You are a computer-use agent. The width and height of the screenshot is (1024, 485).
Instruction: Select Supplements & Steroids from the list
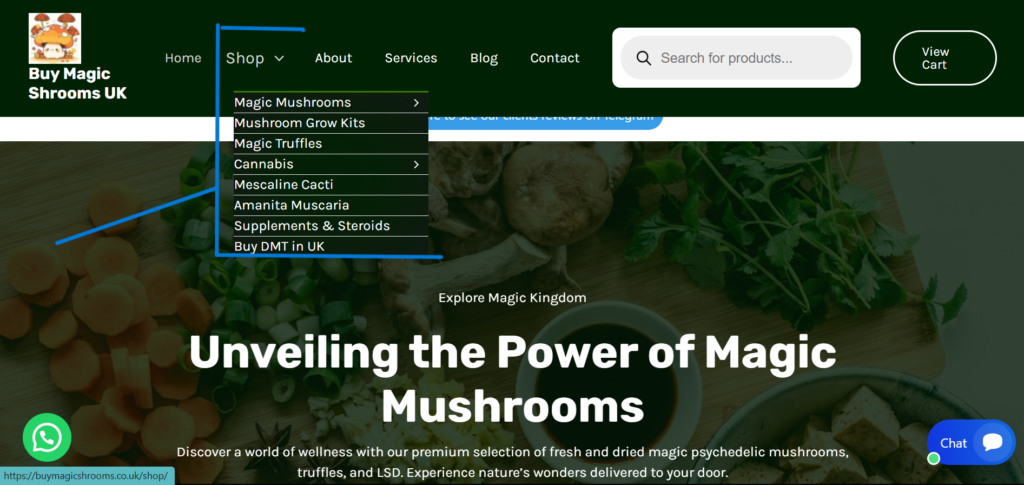point(311,226)
